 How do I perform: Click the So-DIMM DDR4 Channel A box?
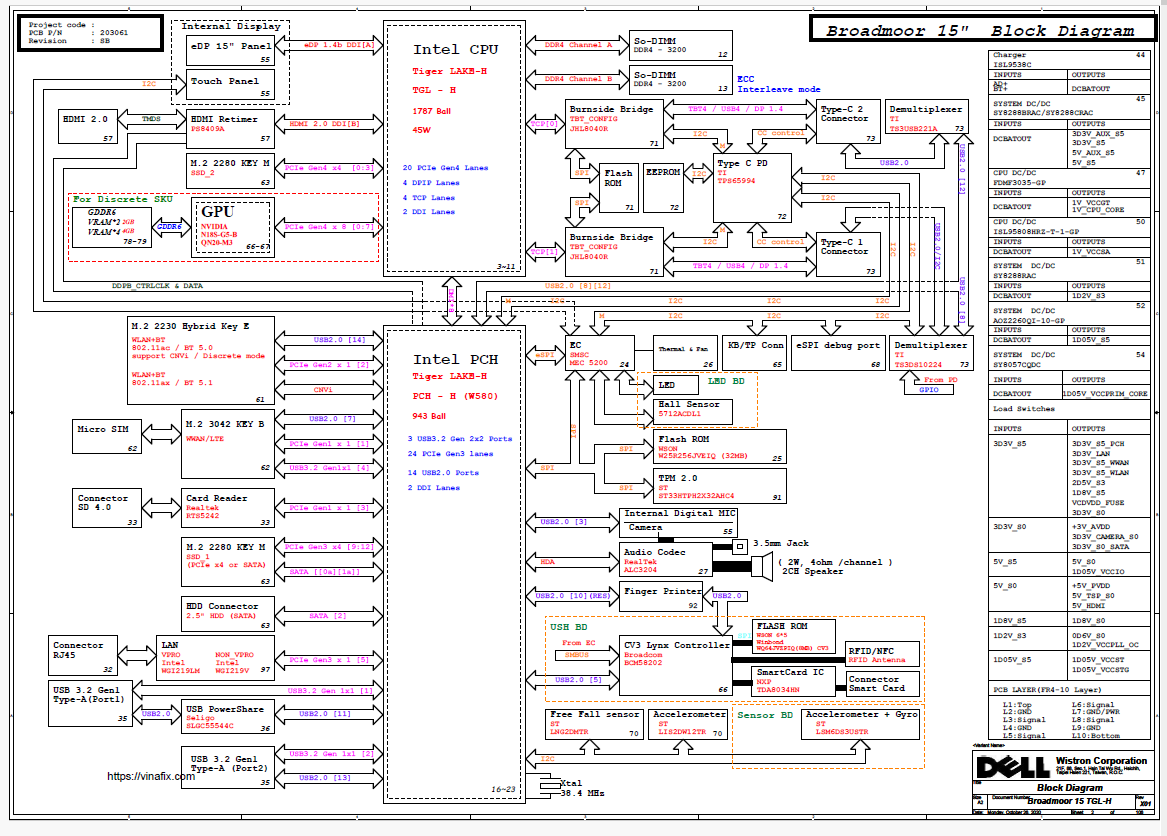click(681, 45)
